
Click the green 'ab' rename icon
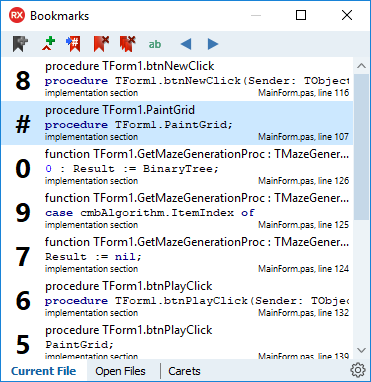(x=155, y=44)
